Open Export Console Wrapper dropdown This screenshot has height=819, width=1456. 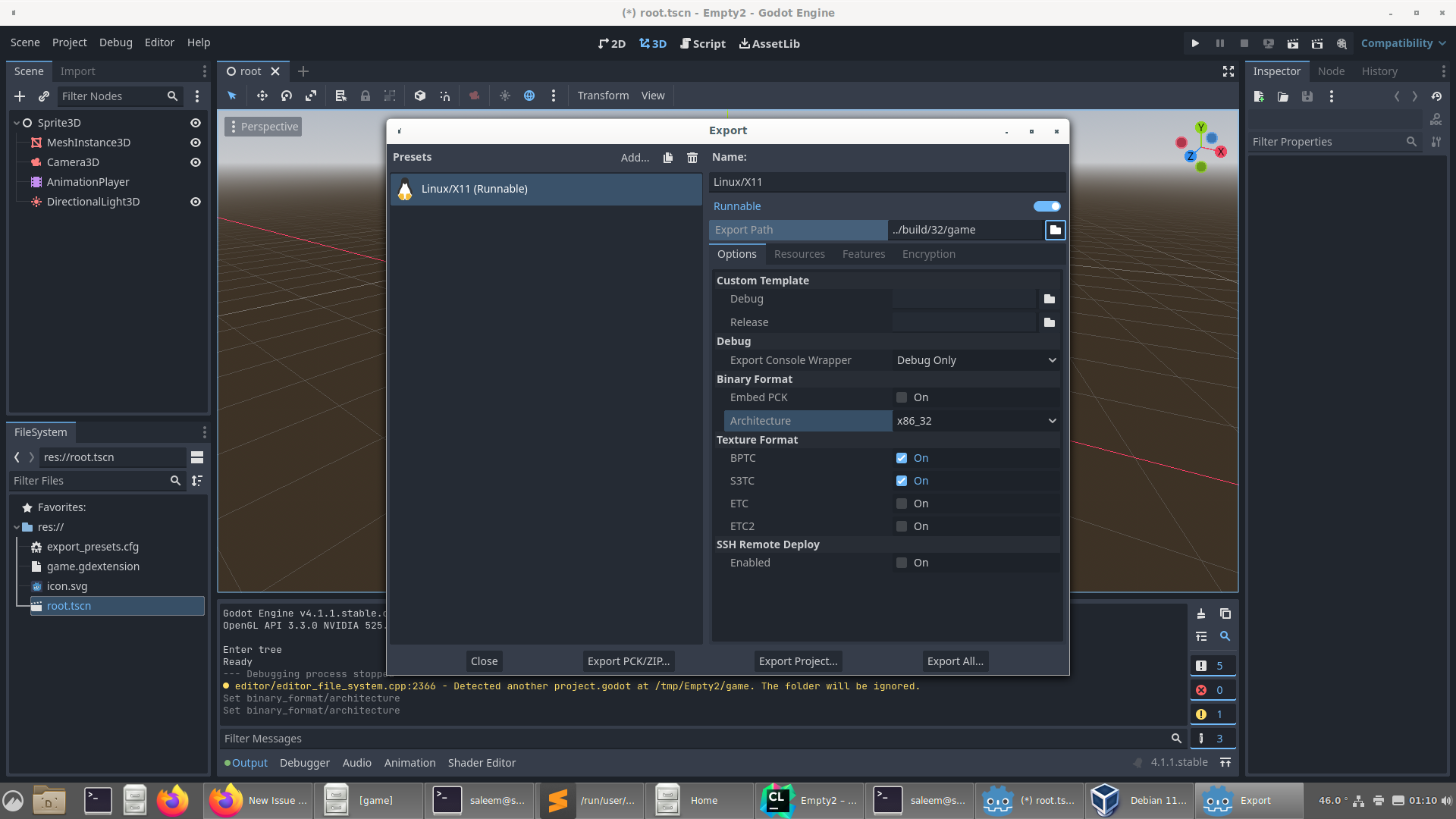pyautogui.click(x=976, y=360)
